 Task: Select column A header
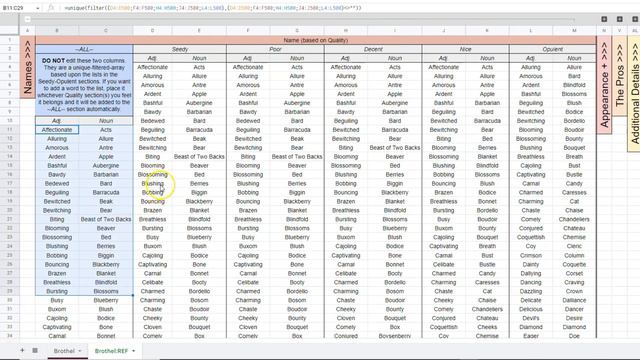pyautogui.click(x=27, y=31)
